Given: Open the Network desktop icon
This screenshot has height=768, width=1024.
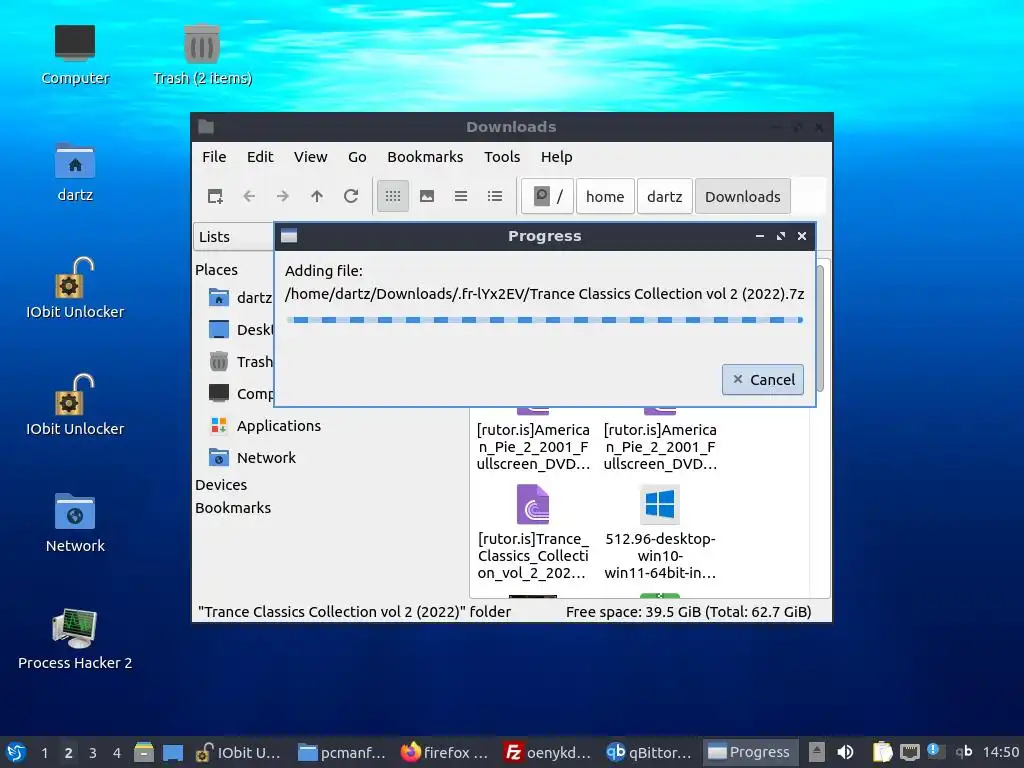Looking at the screenshot, I should [74, 522].
